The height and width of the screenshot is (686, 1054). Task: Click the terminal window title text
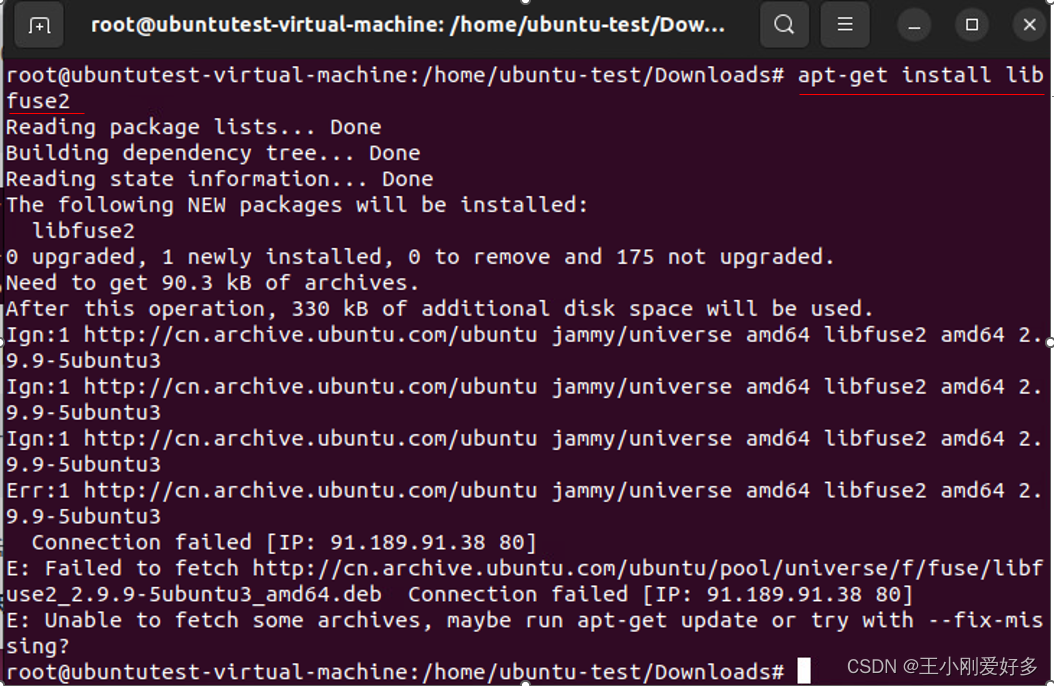click(407, 25)
